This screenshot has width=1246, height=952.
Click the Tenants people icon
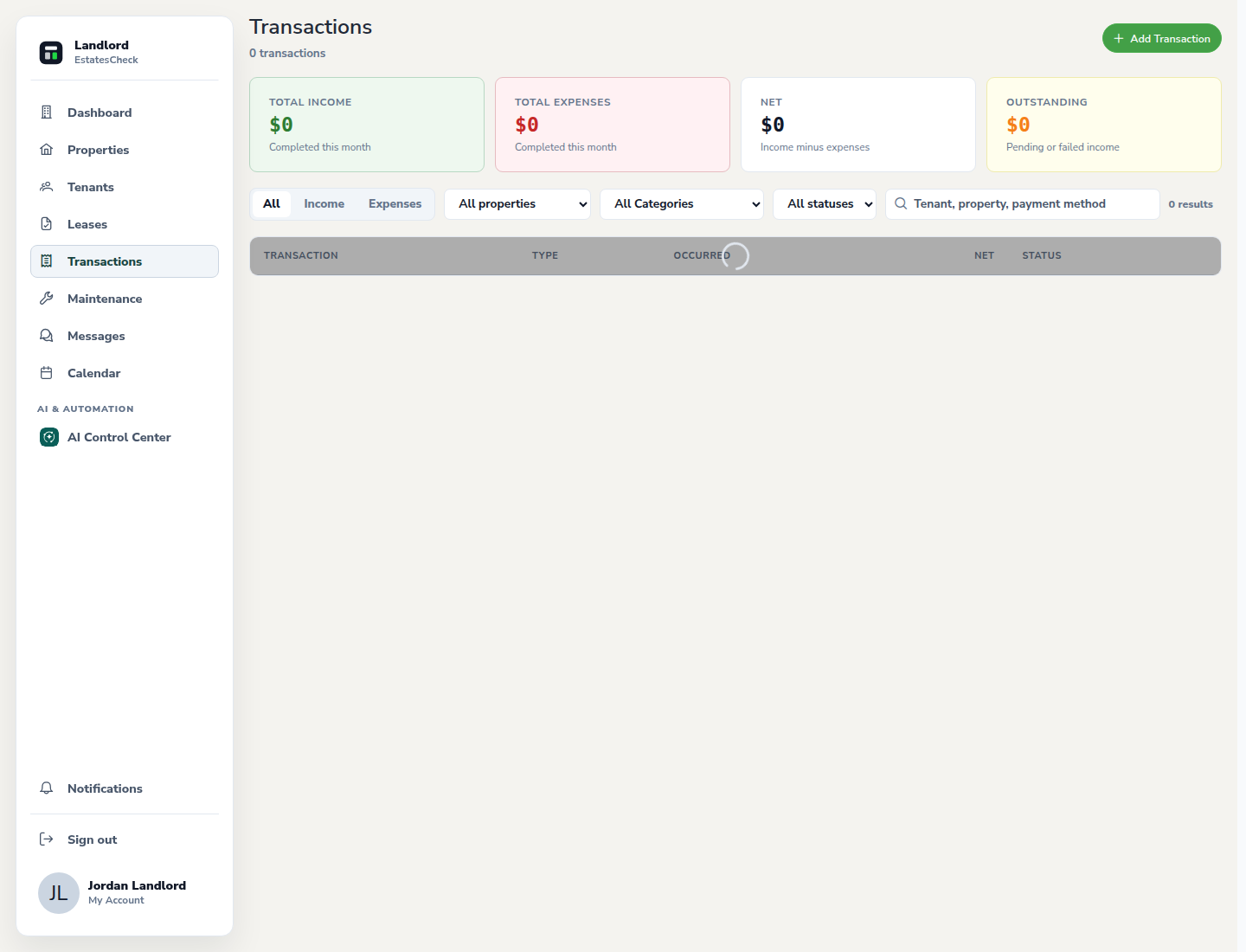pos(47,187)
